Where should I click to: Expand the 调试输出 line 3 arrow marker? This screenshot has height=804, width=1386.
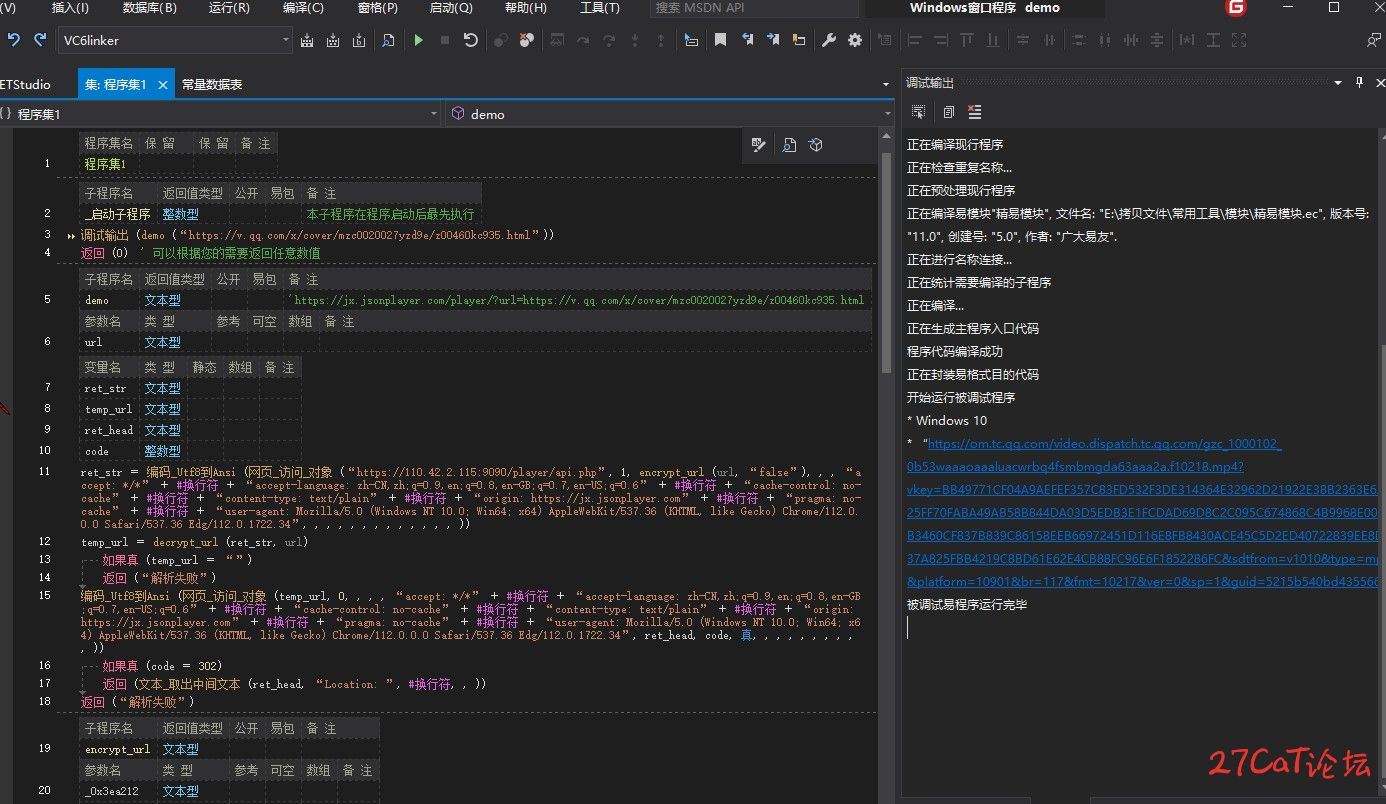coord(71,236)
